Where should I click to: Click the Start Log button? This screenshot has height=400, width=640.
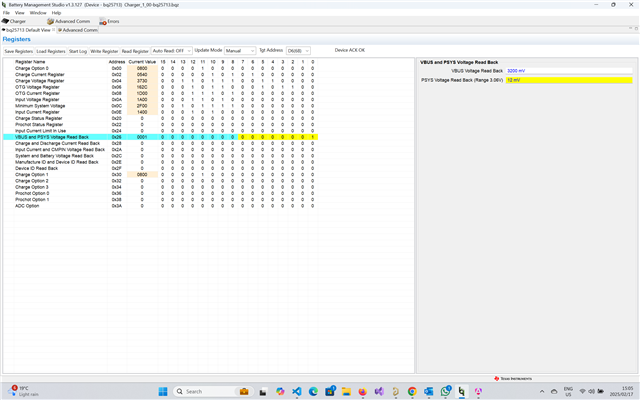78,51
